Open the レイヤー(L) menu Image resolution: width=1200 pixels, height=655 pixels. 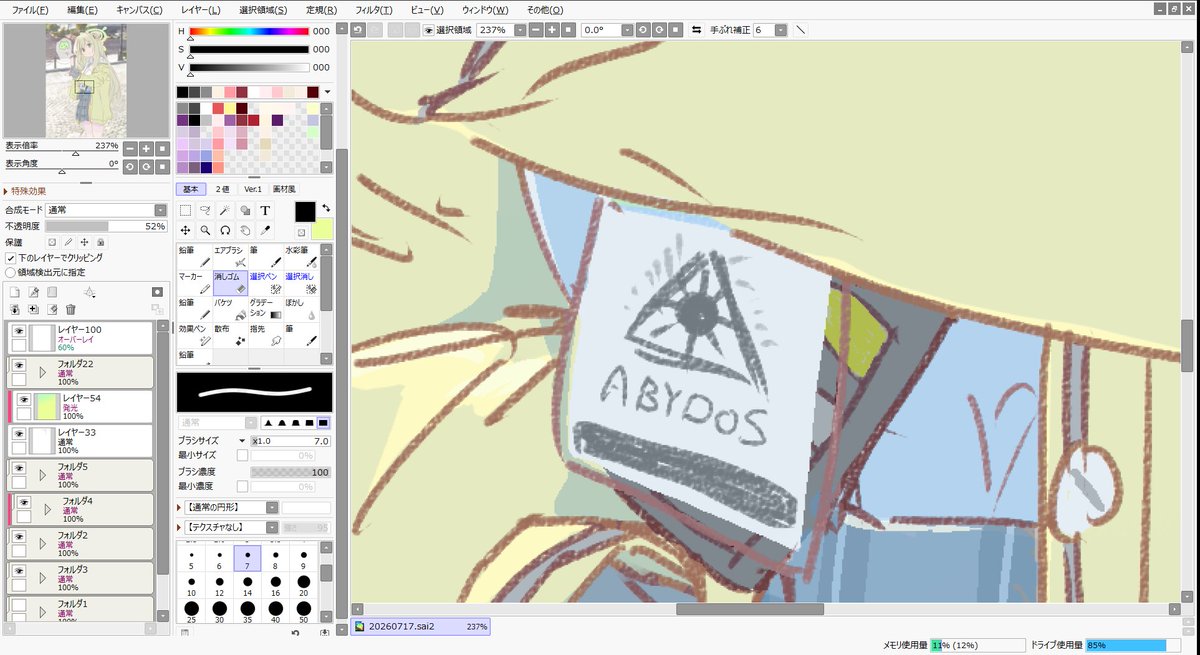(x=202, y=9)
